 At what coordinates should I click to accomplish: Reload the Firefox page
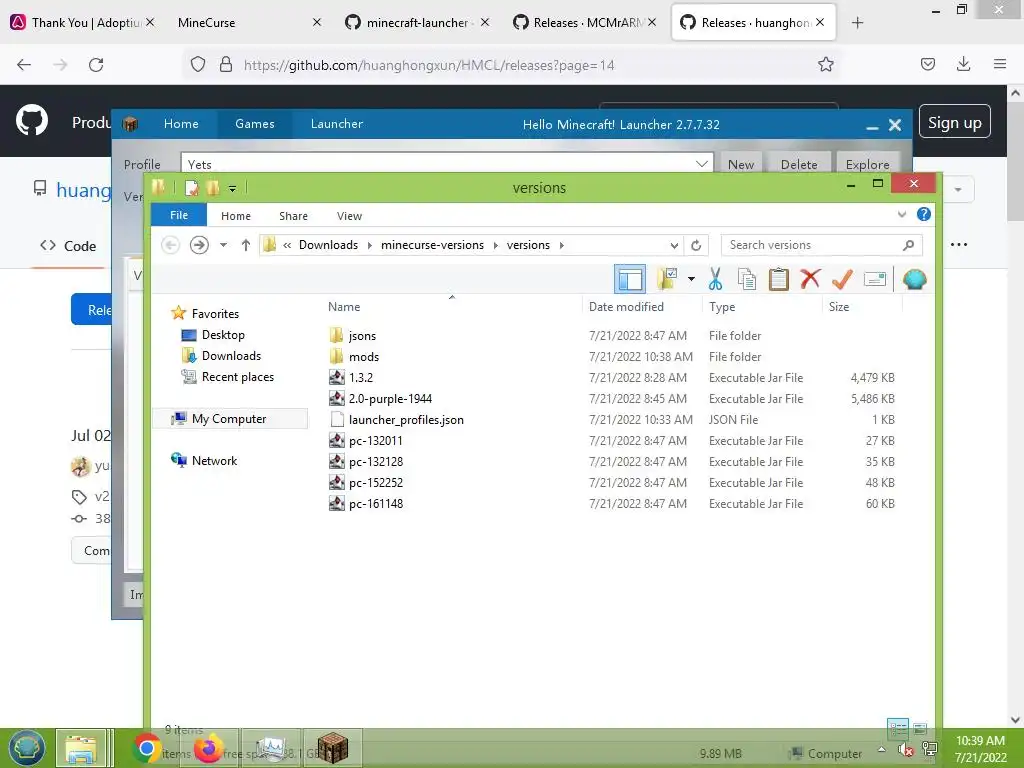click(x=96, y=65)
